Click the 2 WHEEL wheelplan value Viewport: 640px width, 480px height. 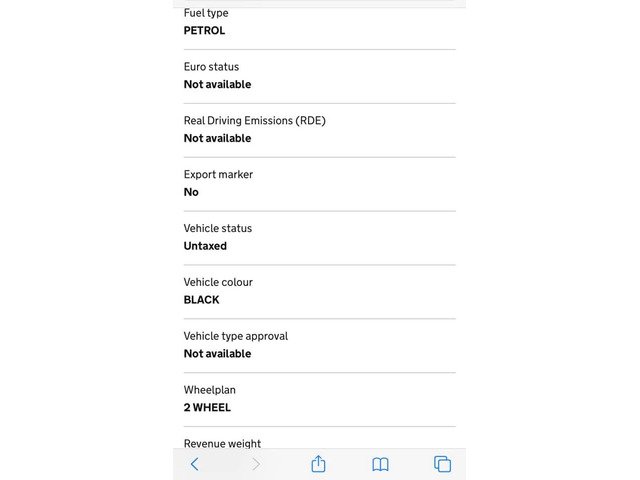[x=207, y=408]
